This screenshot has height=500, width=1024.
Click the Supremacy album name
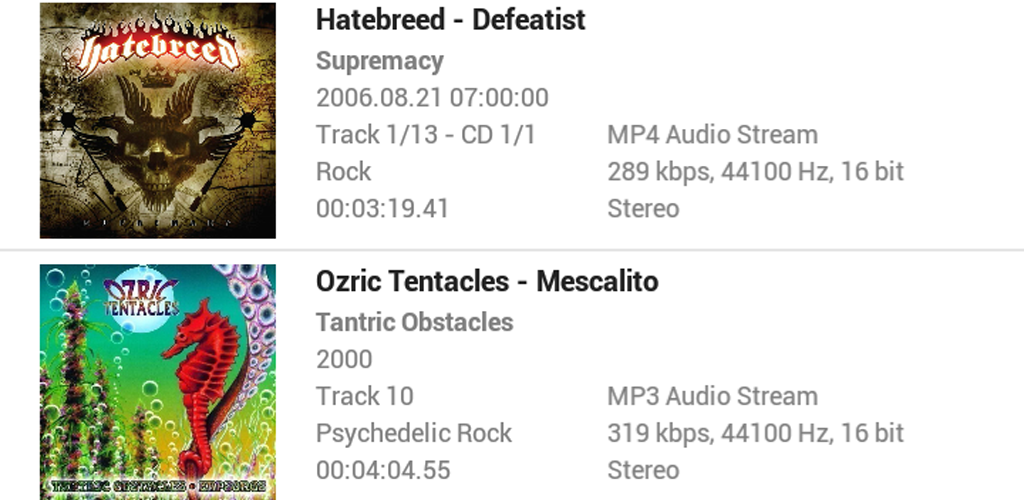point(380,61)
